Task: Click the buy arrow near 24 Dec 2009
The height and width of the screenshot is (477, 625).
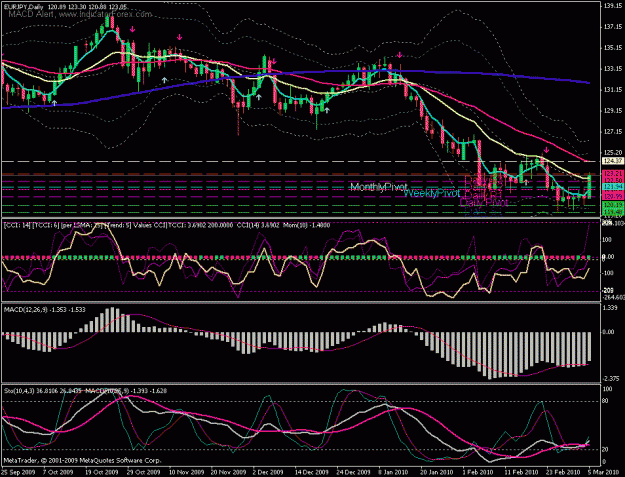Action: click(x=326, y=110)
